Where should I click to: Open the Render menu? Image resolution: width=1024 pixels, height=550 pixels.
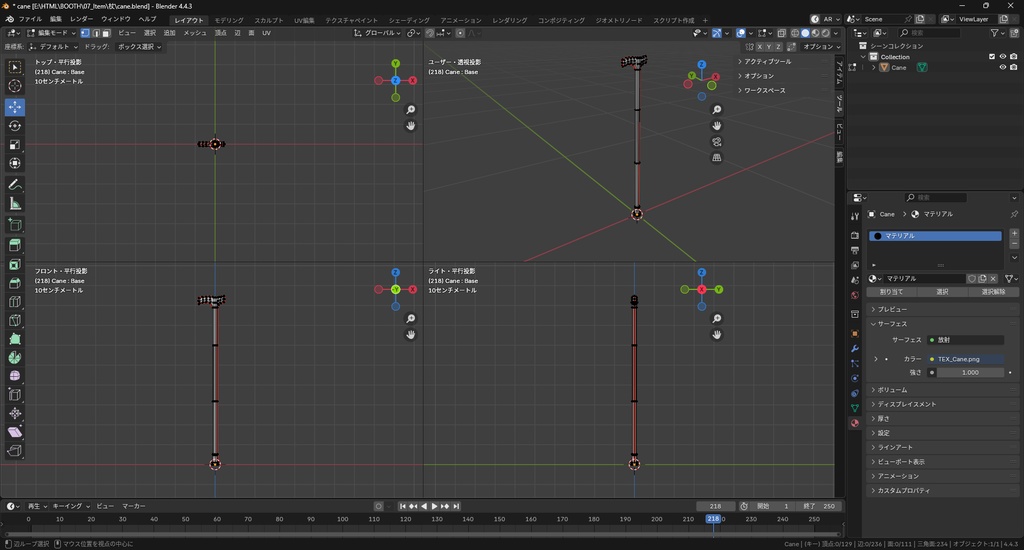click(82, 19)
